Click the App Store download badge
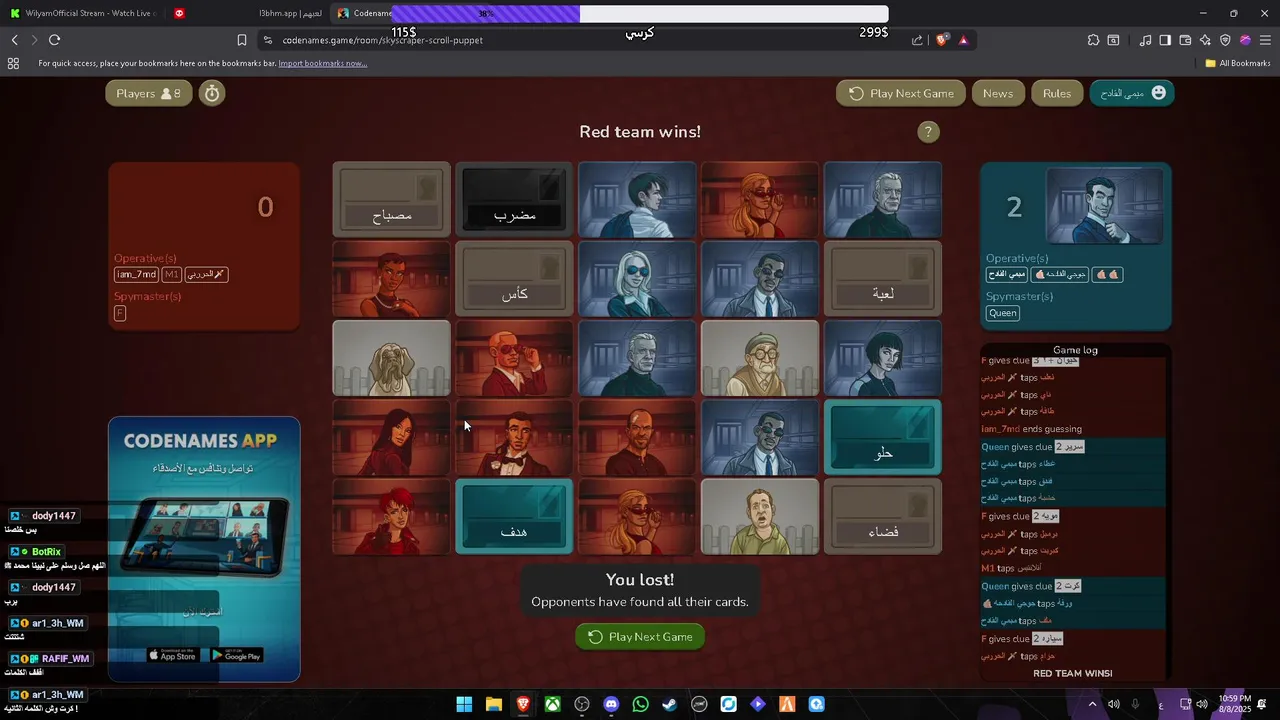Image resolution: width=1280 pixels, height=720 pixels. click(x=172, y=656)
